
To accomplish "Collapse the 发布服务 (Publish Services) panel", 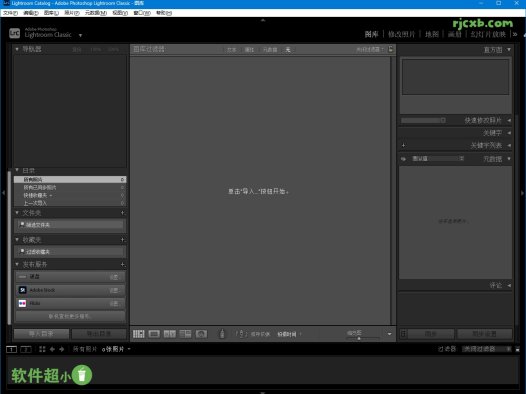I will click(17, 264).
